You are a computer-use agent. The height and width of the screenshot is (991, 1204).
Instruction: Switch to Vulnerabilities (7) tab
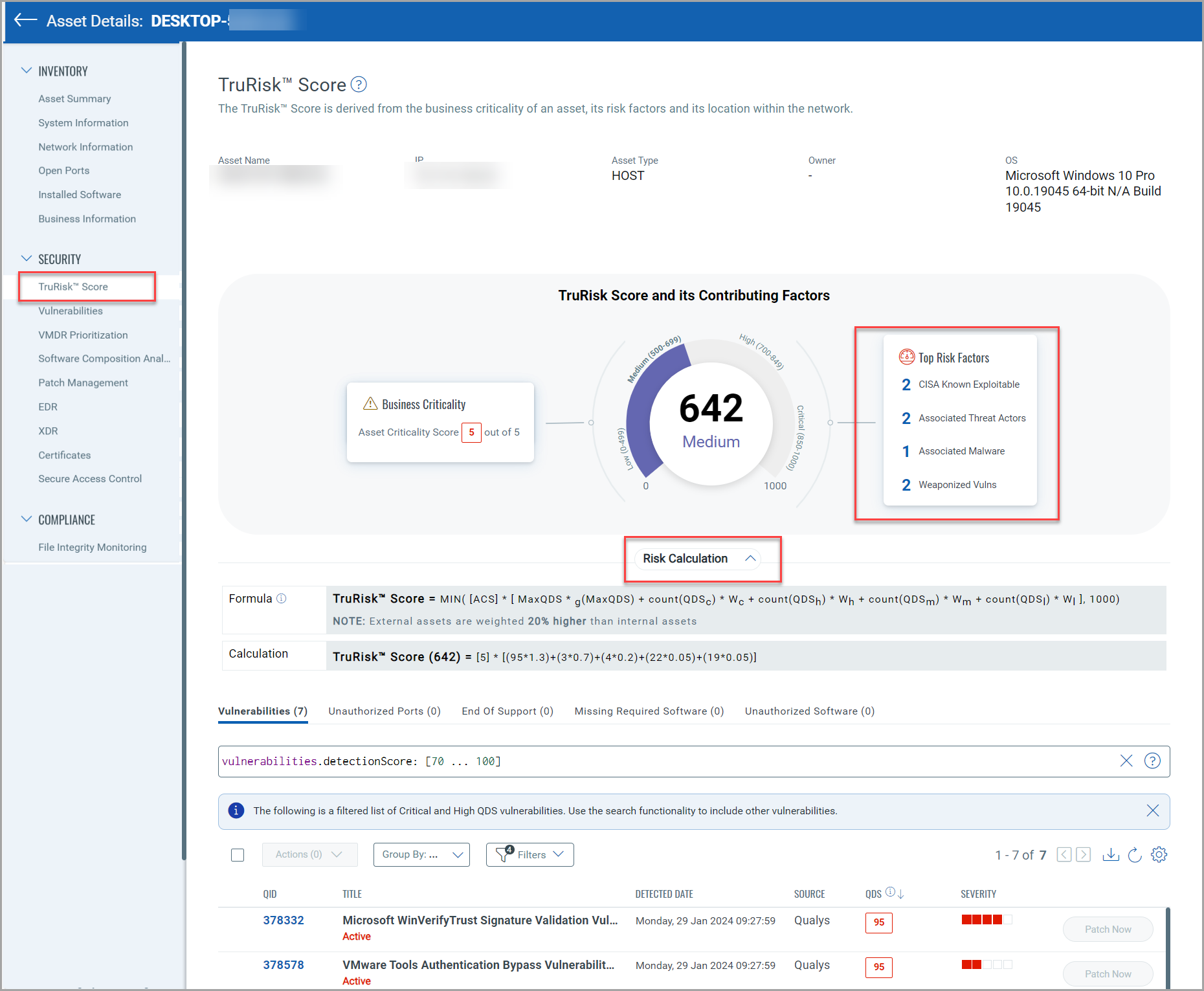click(263, 711)
